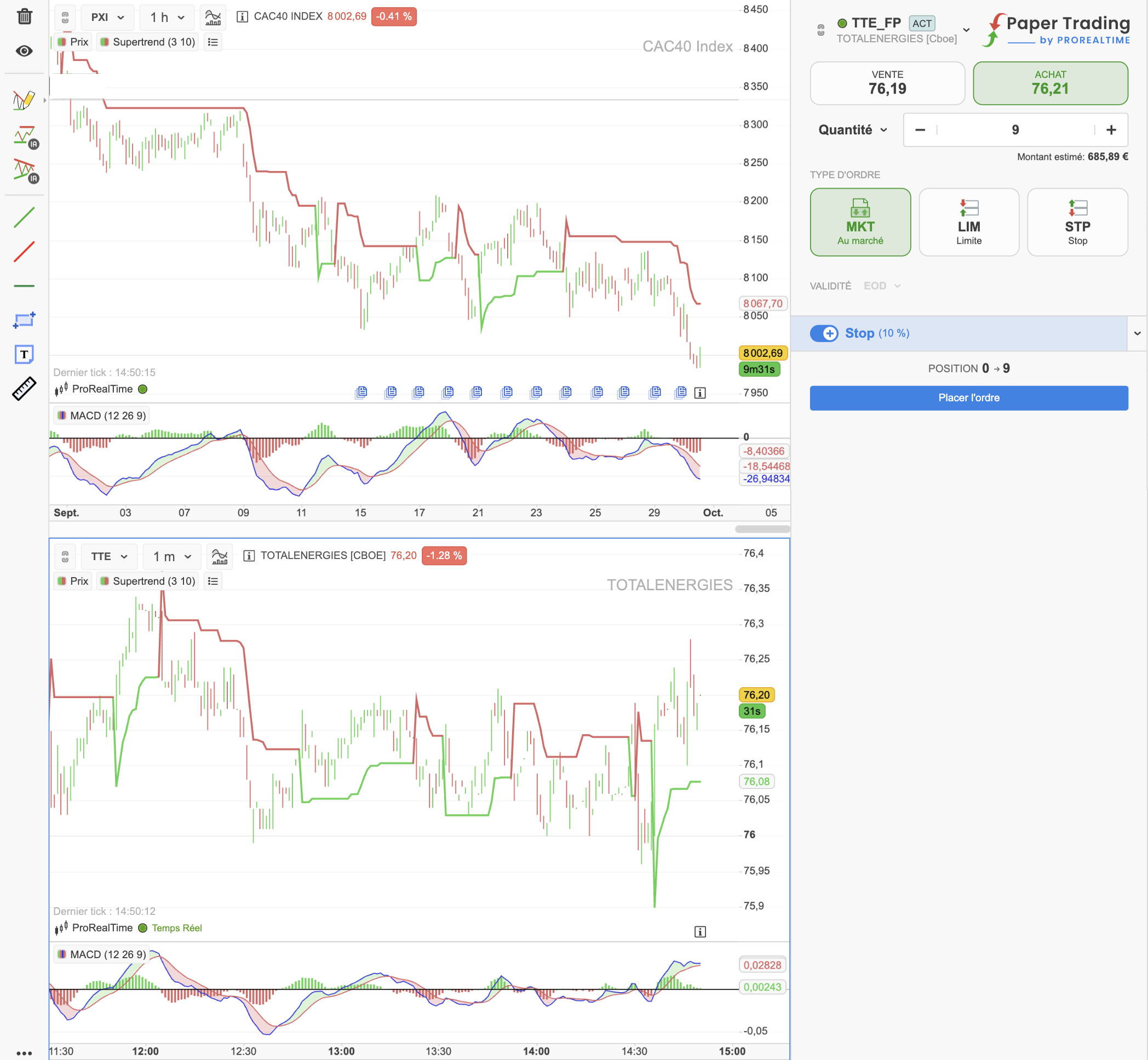Screen dimensions: 1148x1060
Task: Click Placer l'ordre button
Action: [x=968, y=397]
